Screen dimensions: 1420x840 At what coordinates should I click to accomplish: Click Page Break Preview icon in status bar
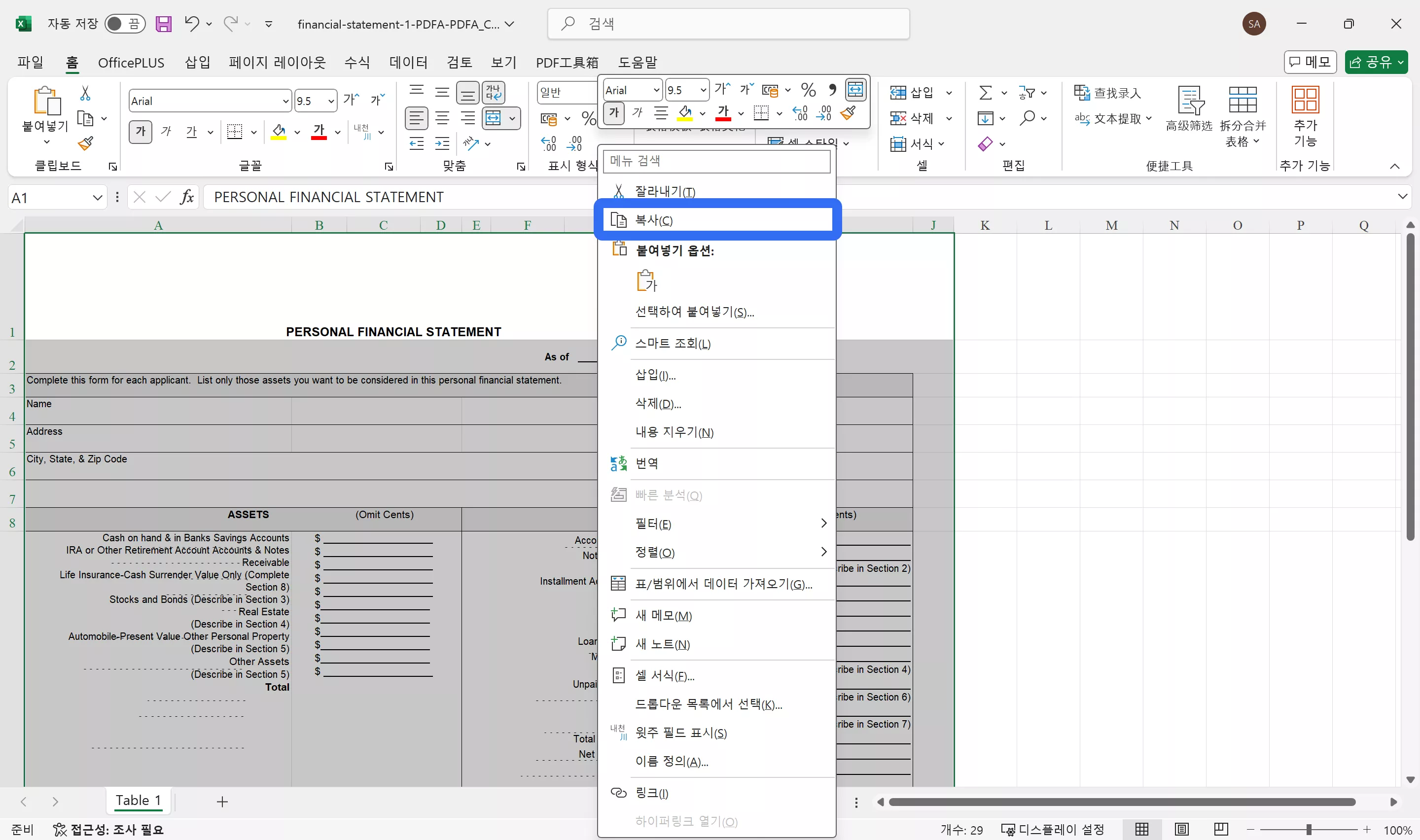click(1221, 829)
